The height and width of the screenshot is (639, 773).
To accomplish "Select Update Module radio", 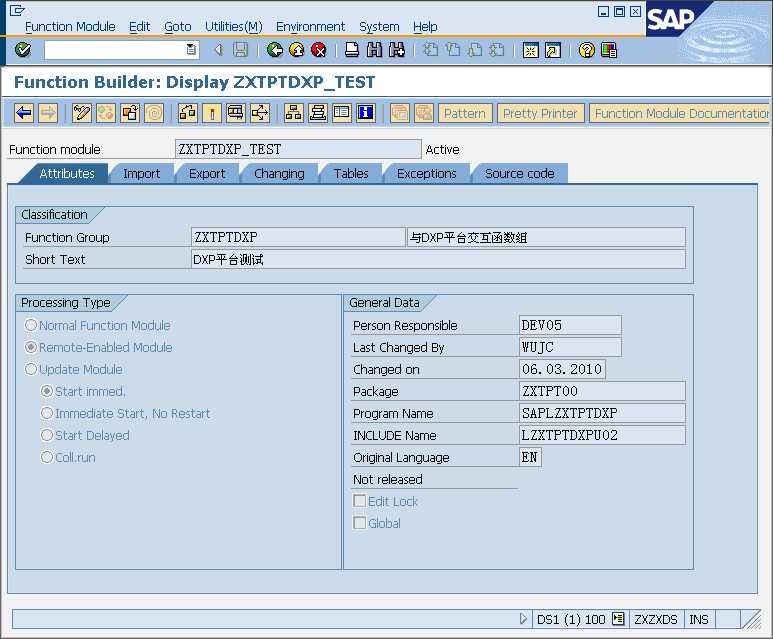I will click(31, 369).
